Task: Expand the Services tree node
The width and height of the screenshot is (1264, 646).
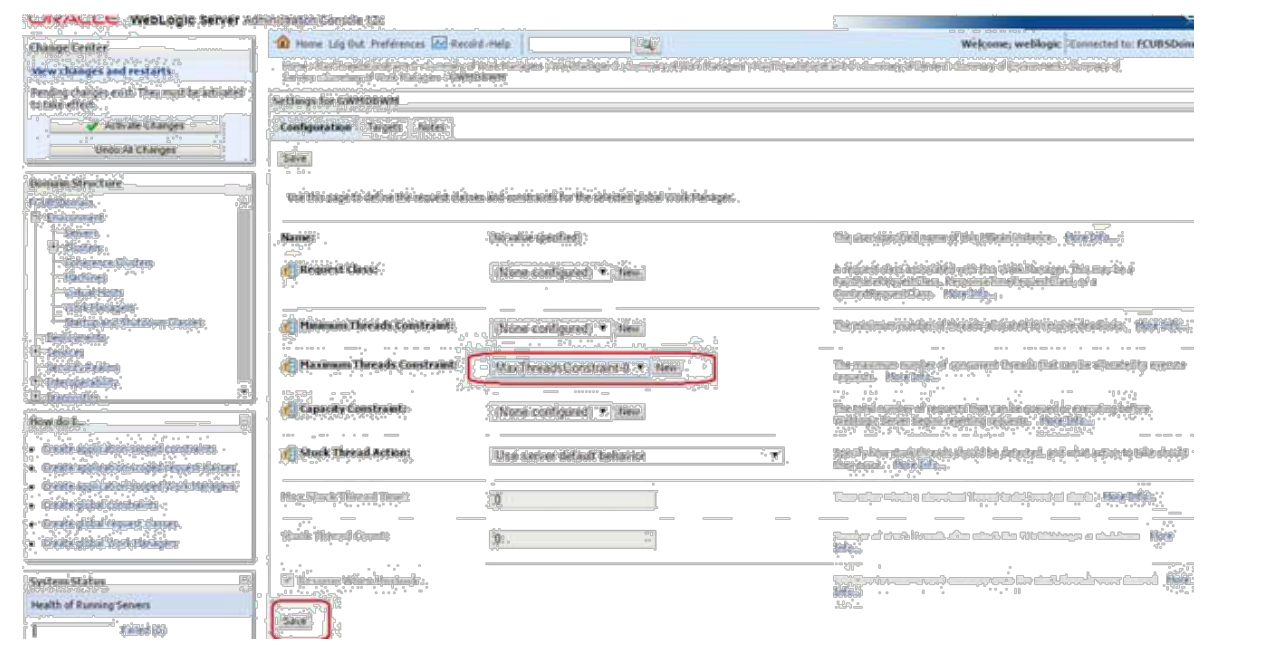Action: coord(36,352)
